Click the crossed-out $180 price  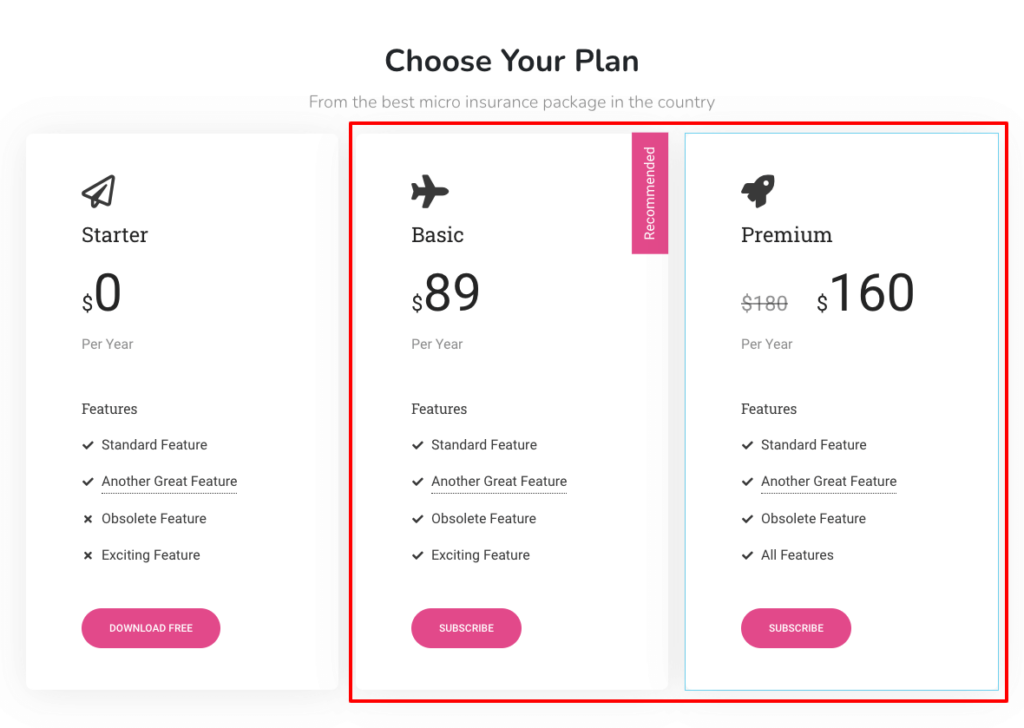[764, 303]
